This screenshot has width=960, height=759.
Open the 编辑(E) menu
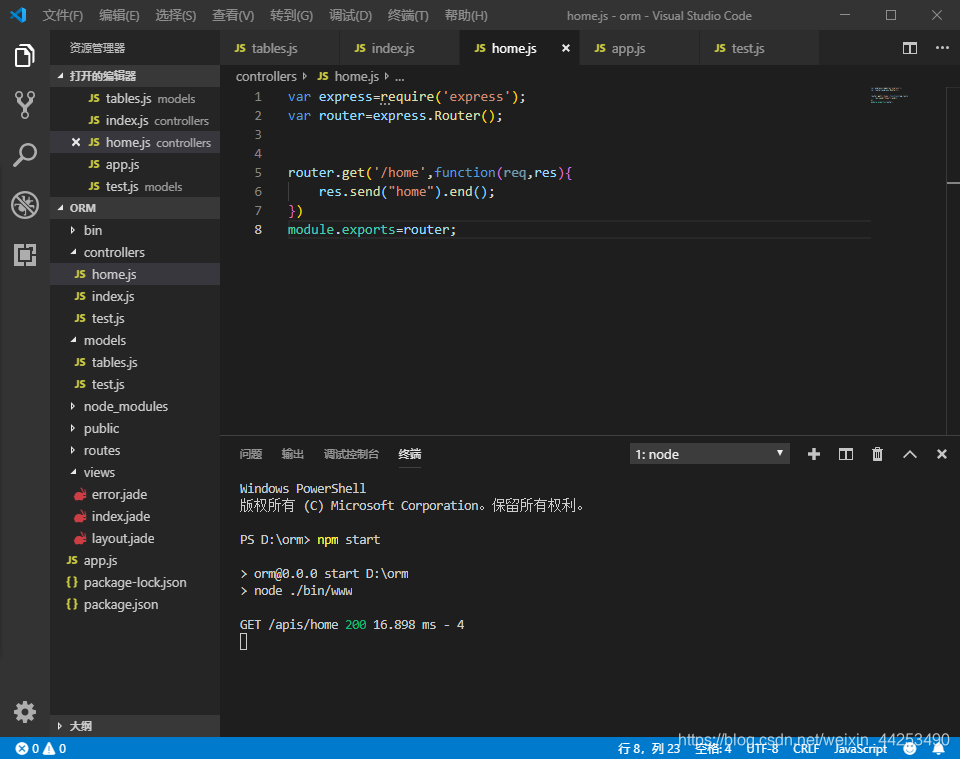pos(119,15)
